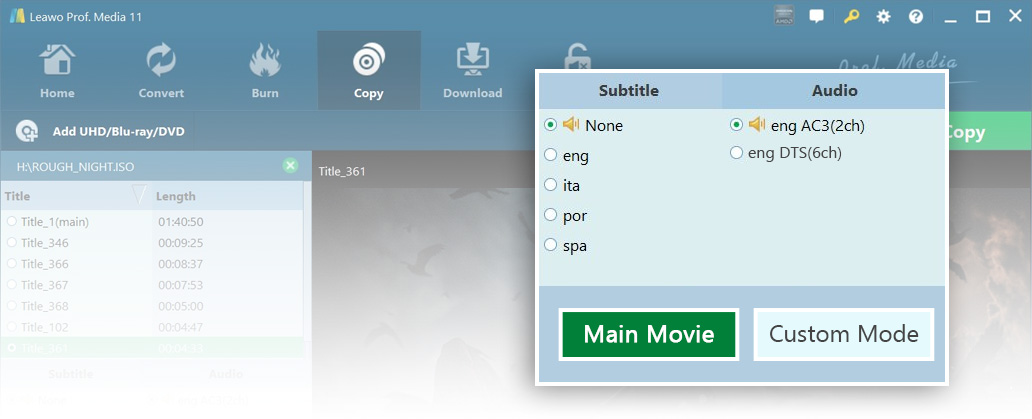This screenshot has height=419, width=1032.
Task: Choose the por subtitle
Action: 550,214
